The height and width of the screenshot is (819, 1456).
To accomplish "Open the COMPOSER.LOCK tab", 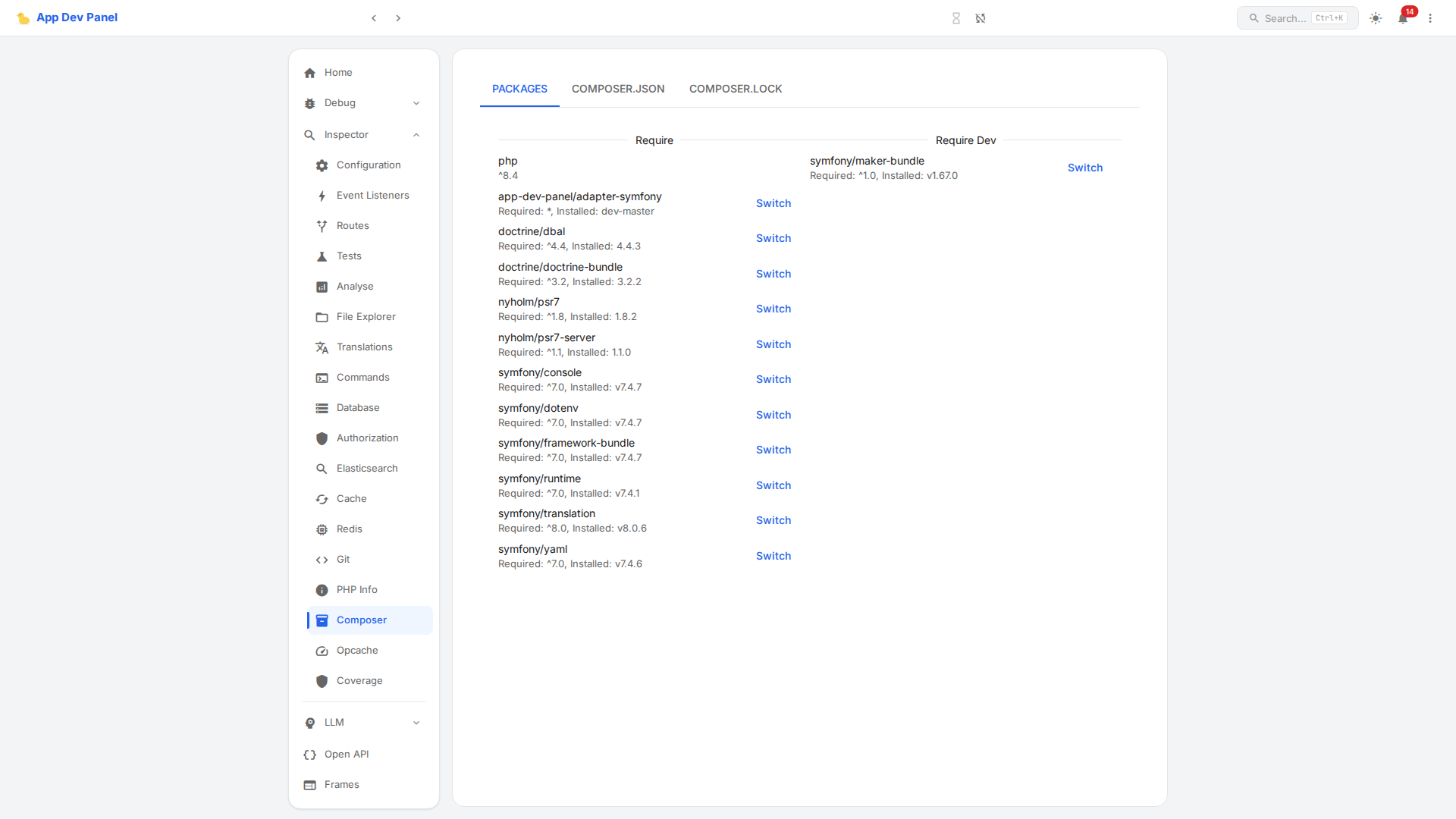I will (735, 89).
